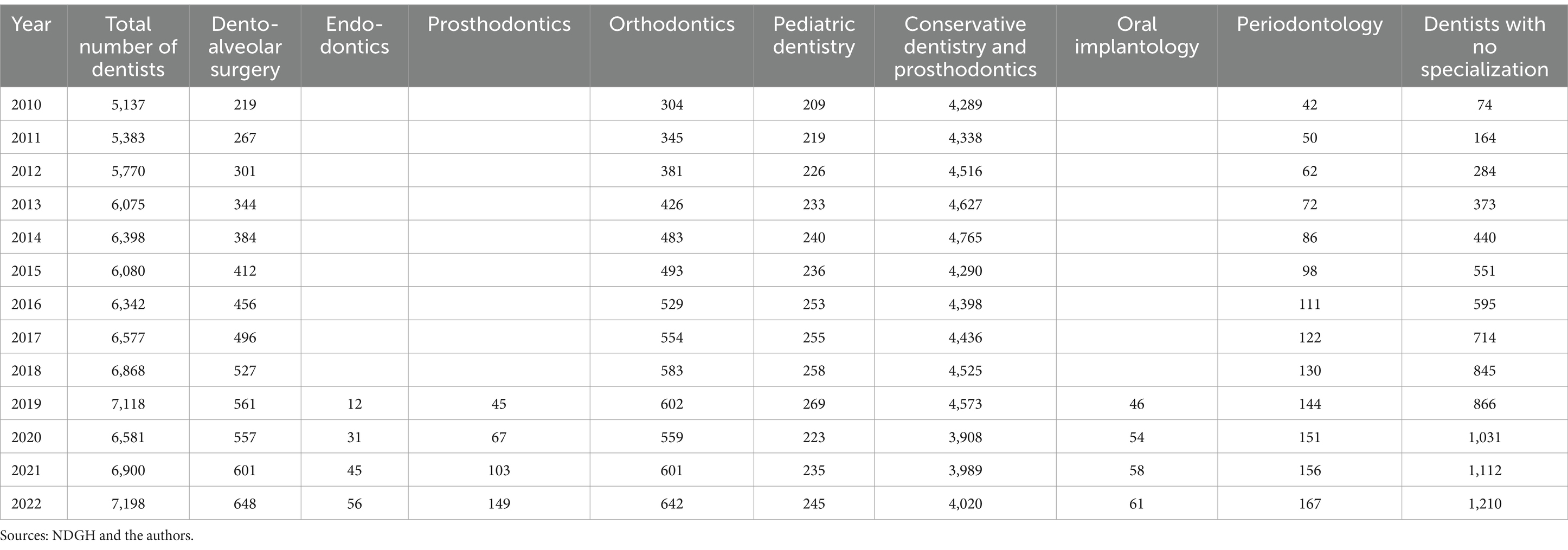Click the Pediatric dentistry header

coord(814,35)
